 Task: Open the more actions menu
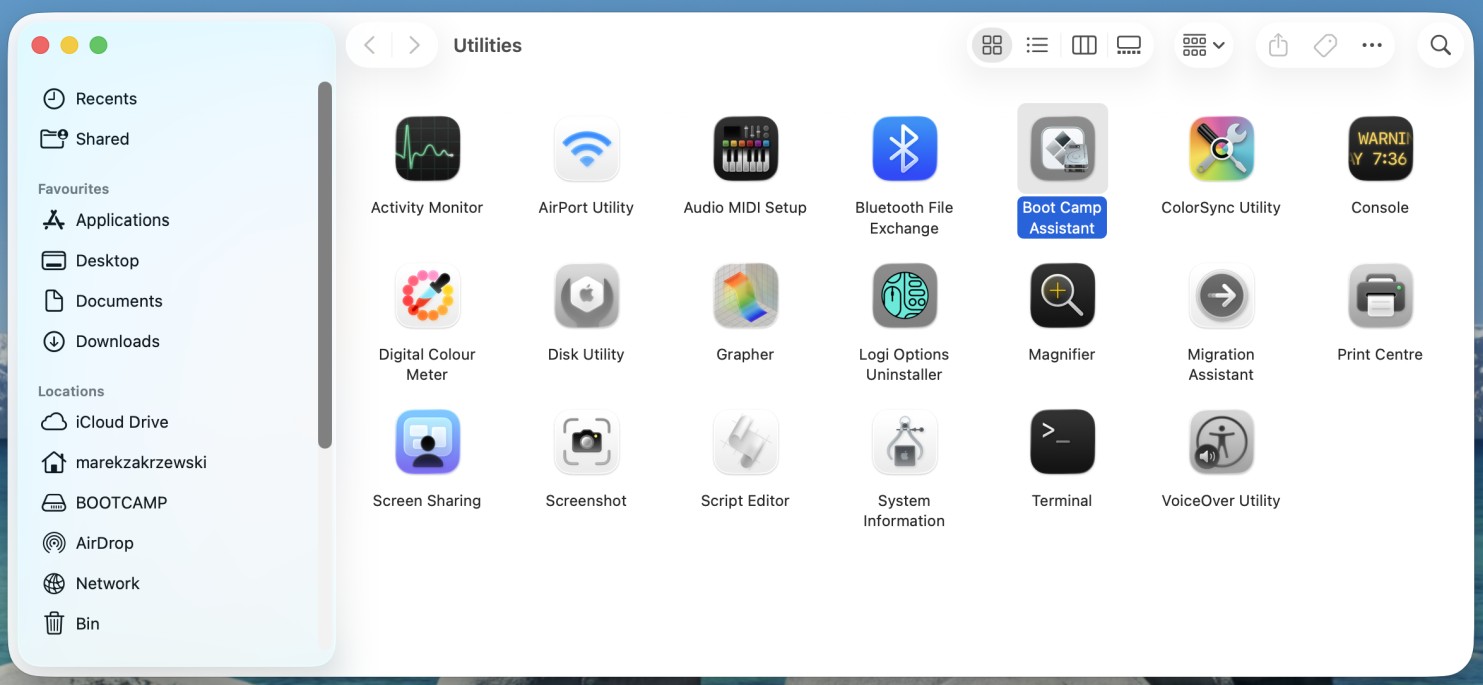pos(1372,44)
